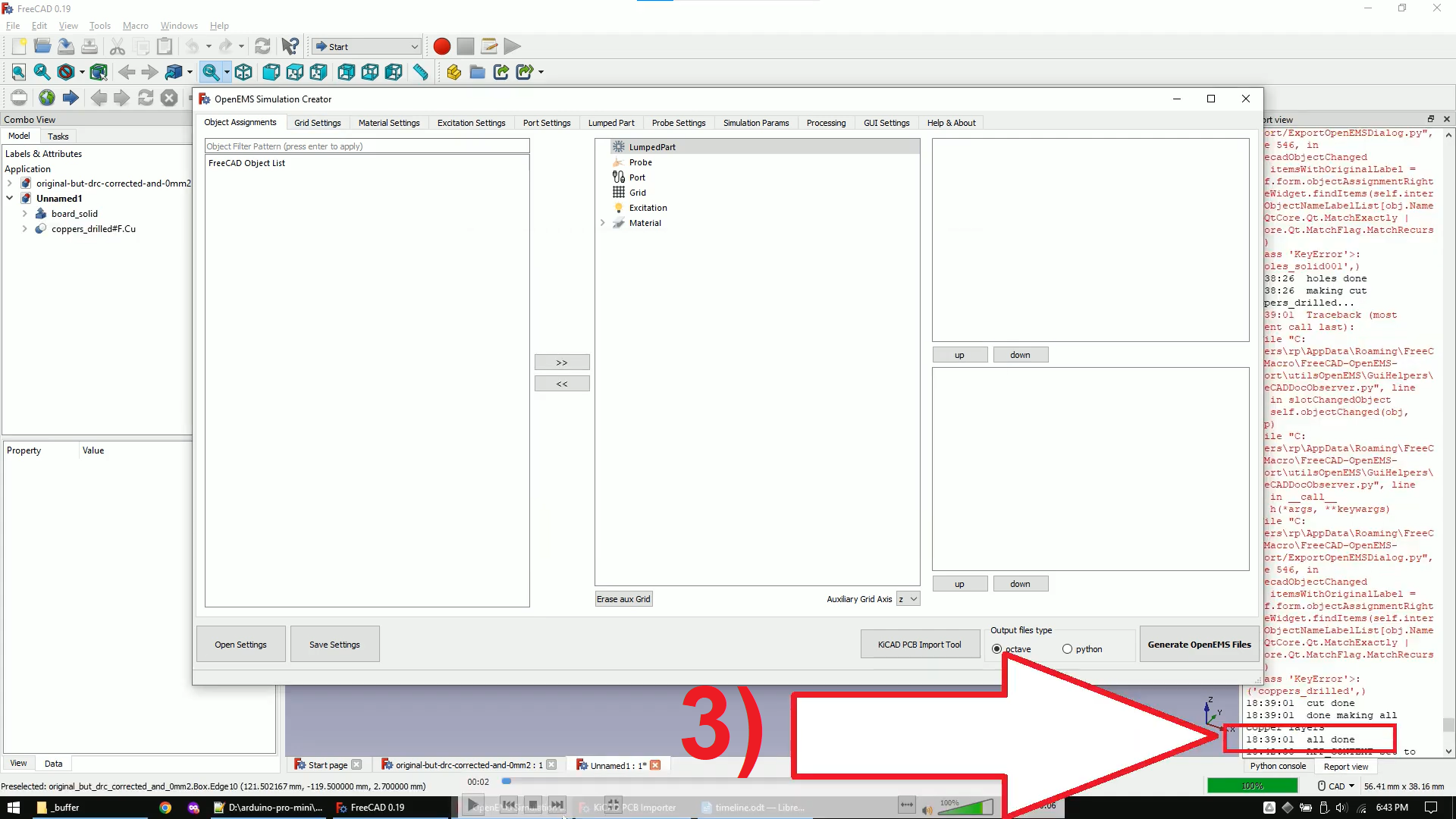
Task: Click the blue globe web navigation icon
Action: tap(47, 98)
